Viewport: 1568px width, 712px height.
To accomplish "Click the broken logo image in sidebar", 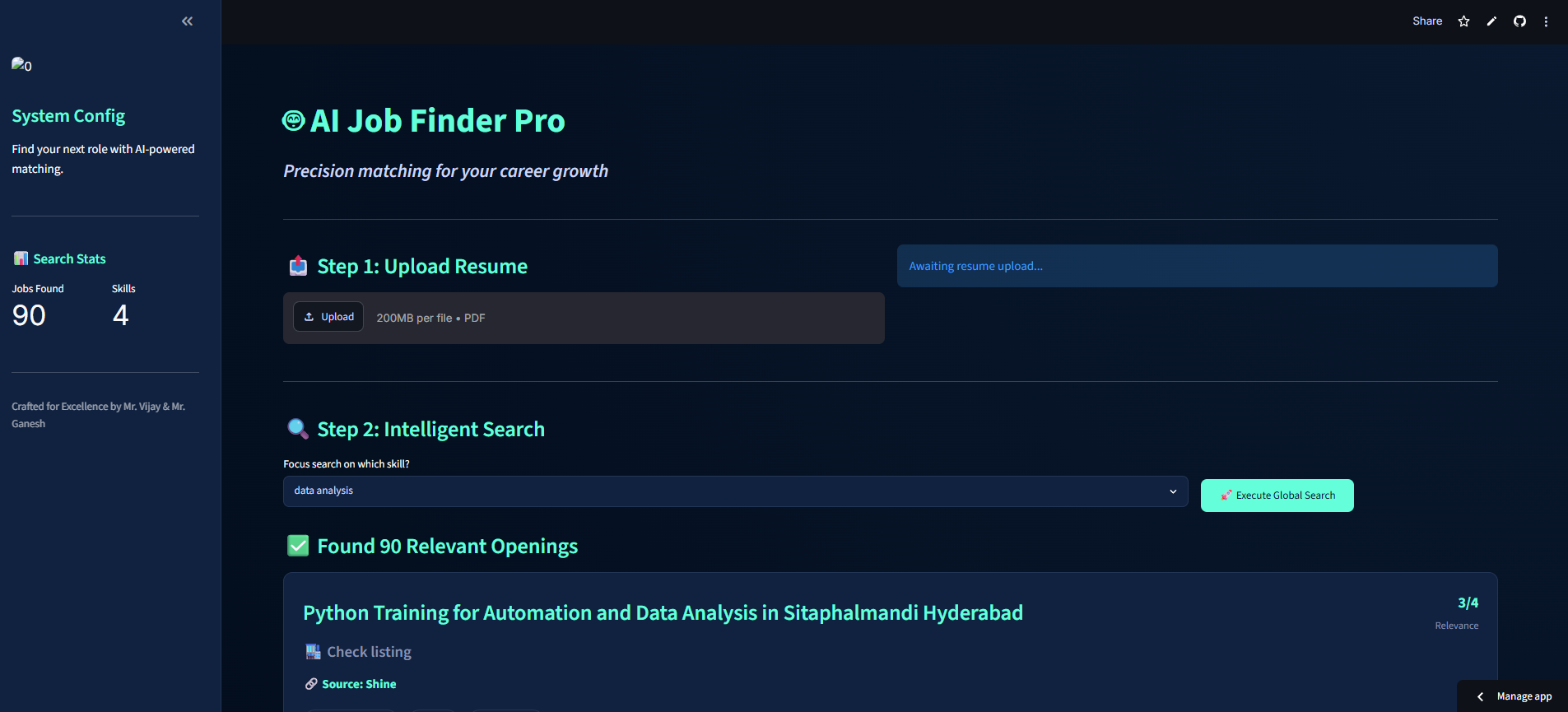I will point(21,65).
